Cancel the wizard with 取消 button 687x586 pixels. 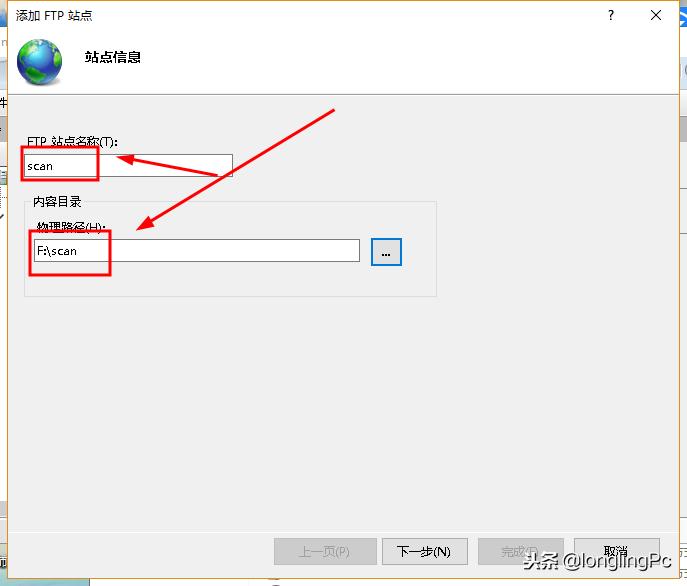(616, 551)
